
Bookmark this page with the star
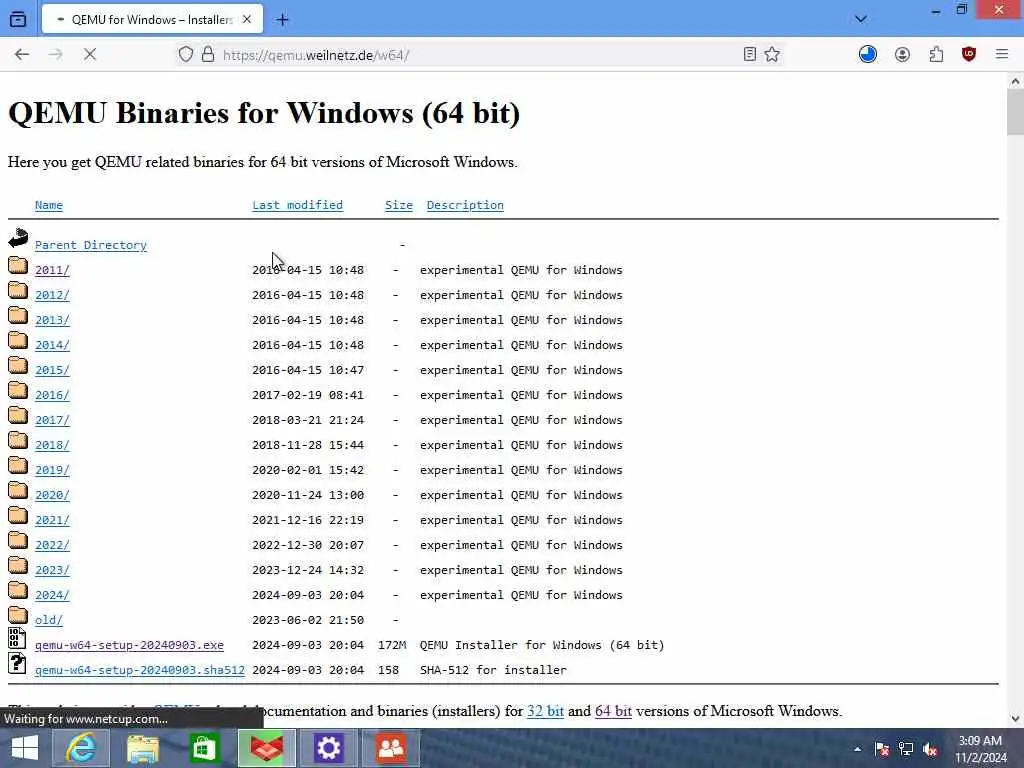point(772,54)
